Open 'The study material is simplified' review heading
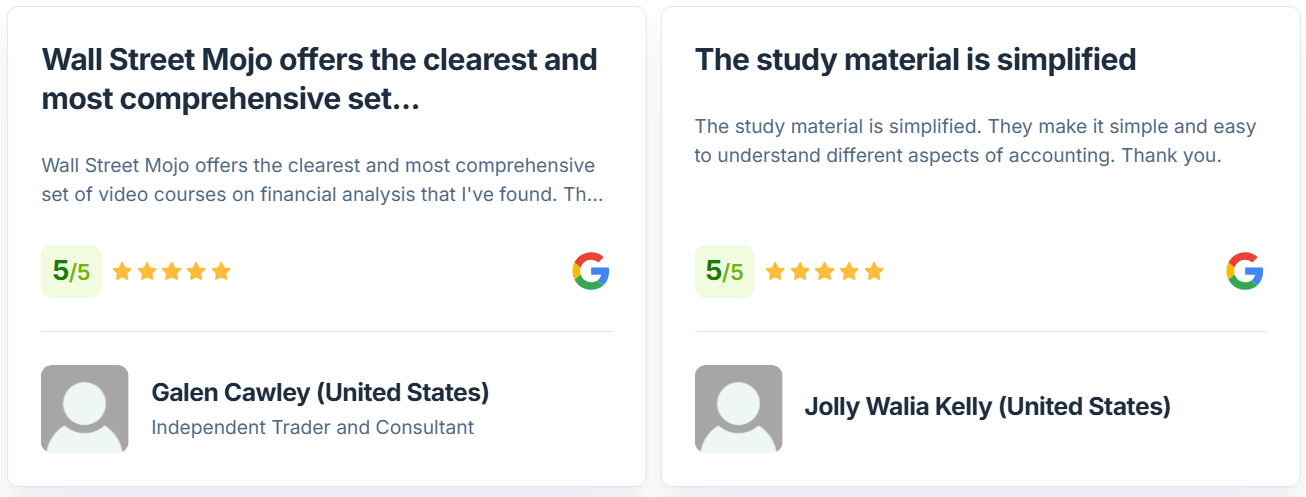This screenshot has height=497, width=1306. (x=915, y=60)
